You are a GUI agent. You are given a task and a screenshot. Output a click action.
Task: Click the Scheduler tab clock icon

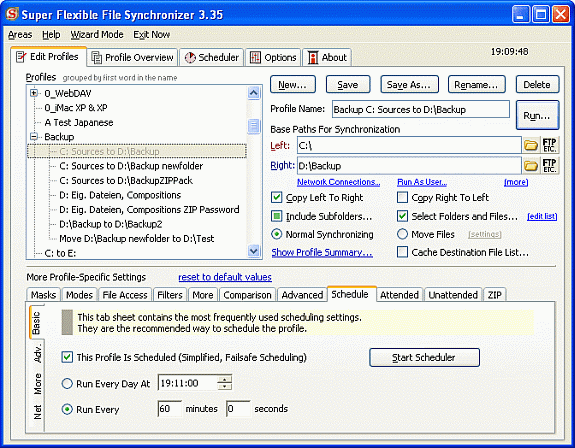click(x=190, y=58)
